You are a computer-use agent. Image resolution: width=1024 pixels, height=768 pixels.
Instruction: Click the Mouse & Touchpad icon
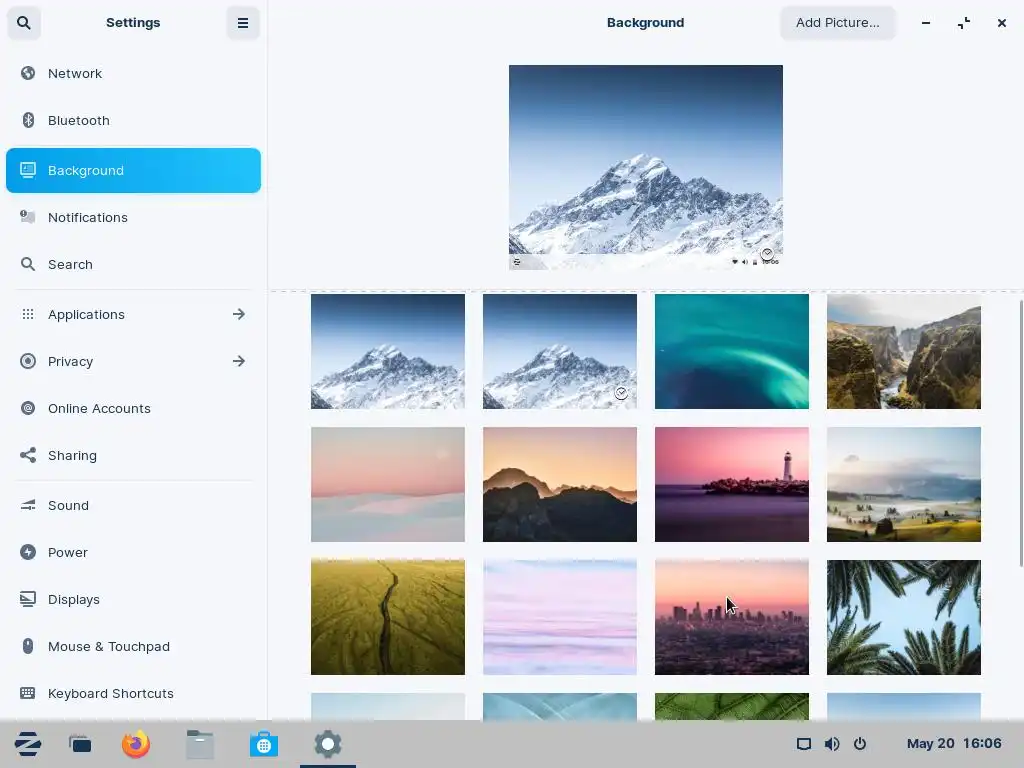(27, 647)
